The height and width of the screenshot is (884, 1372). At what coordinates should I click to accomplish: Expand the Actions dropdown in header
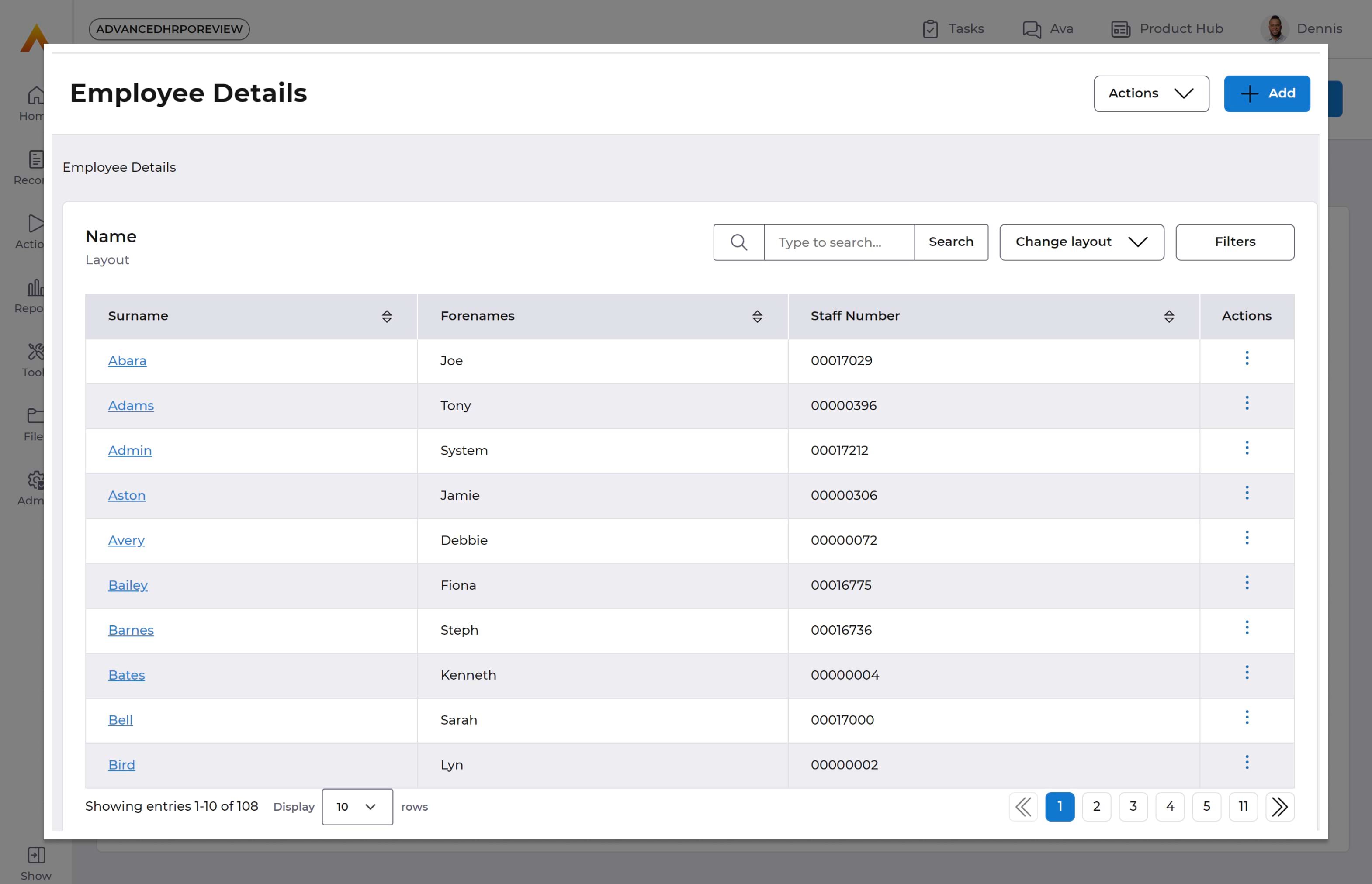(1151, 93)
